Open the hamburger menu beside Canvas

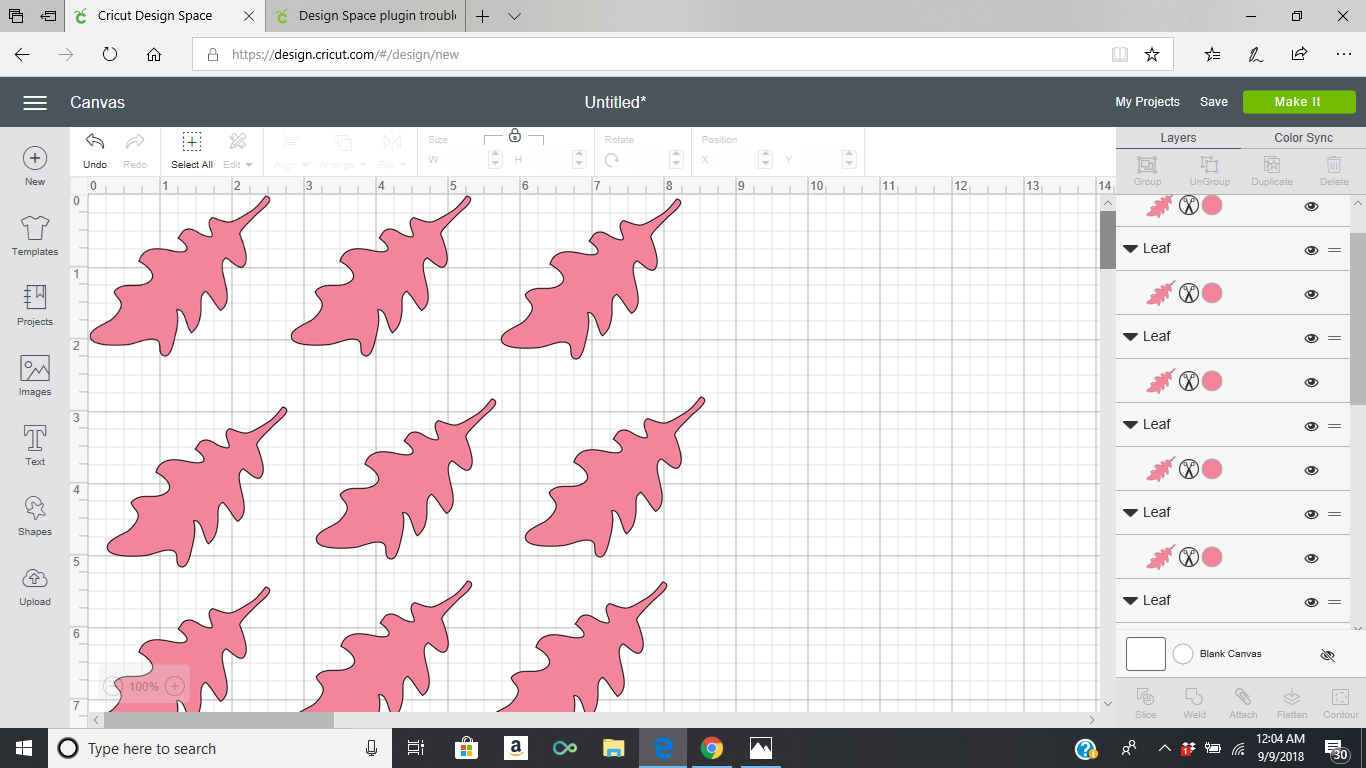[x=35, y=102]
